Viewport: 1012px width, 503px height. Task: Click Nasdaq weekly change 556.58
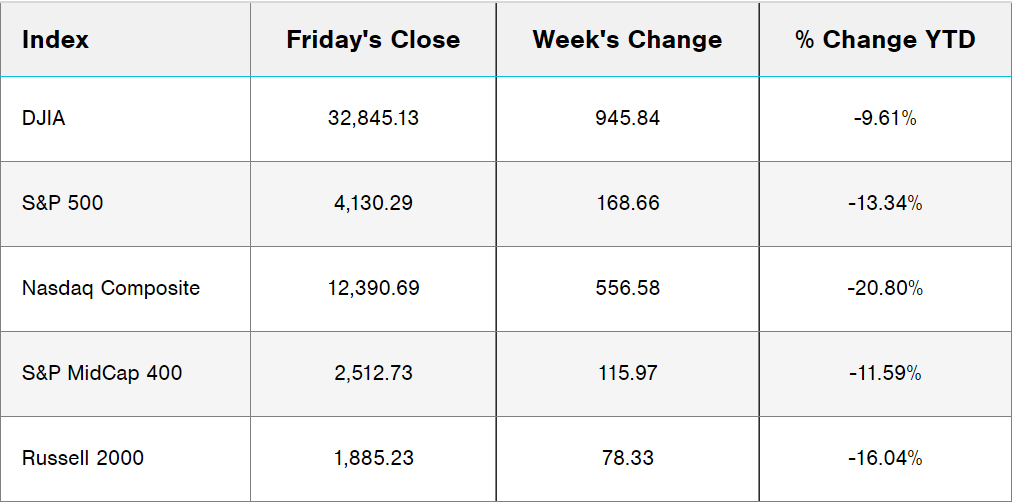pos(627,288)
